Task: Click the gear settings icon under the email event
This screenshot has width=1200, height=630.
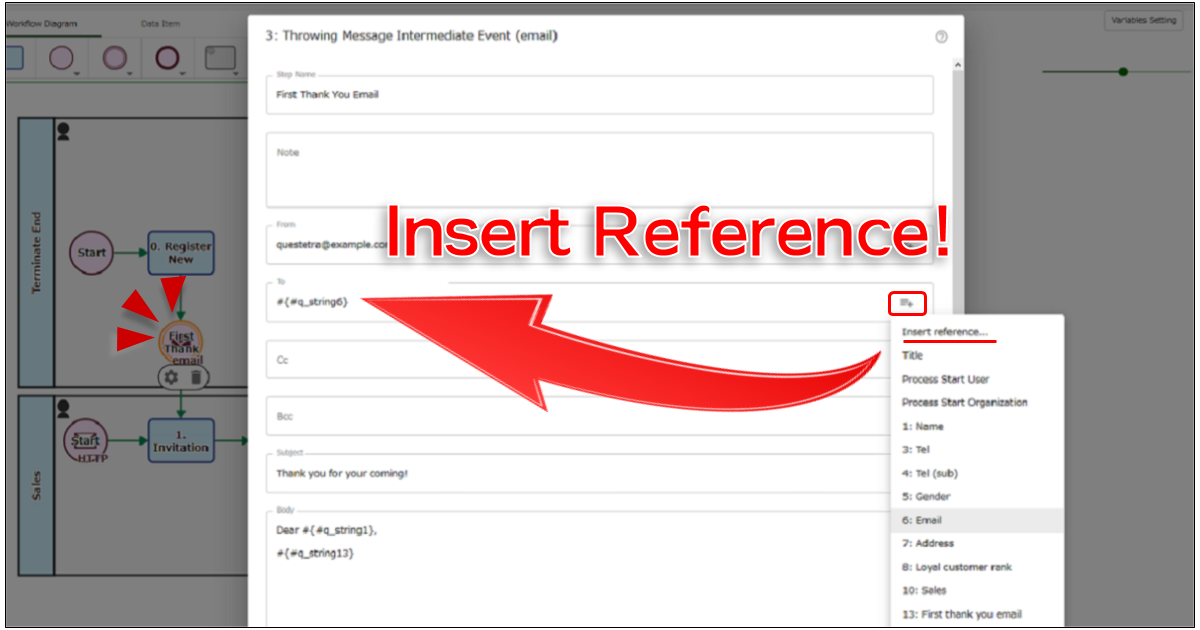Action: 171,377
